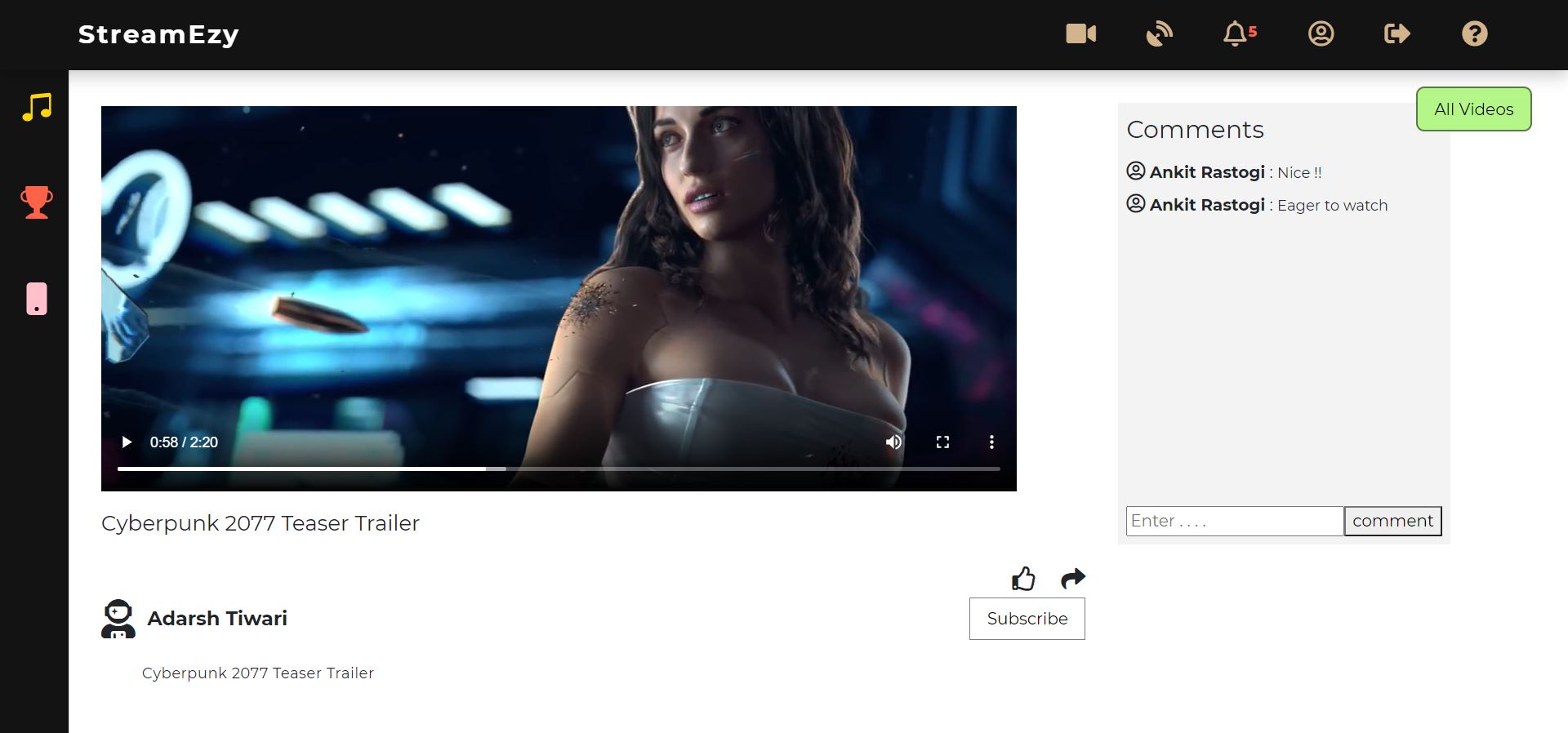The image size is (1568, 733).
Task: Open the user profile icon in header
Action: click(x=1321, y=33)
